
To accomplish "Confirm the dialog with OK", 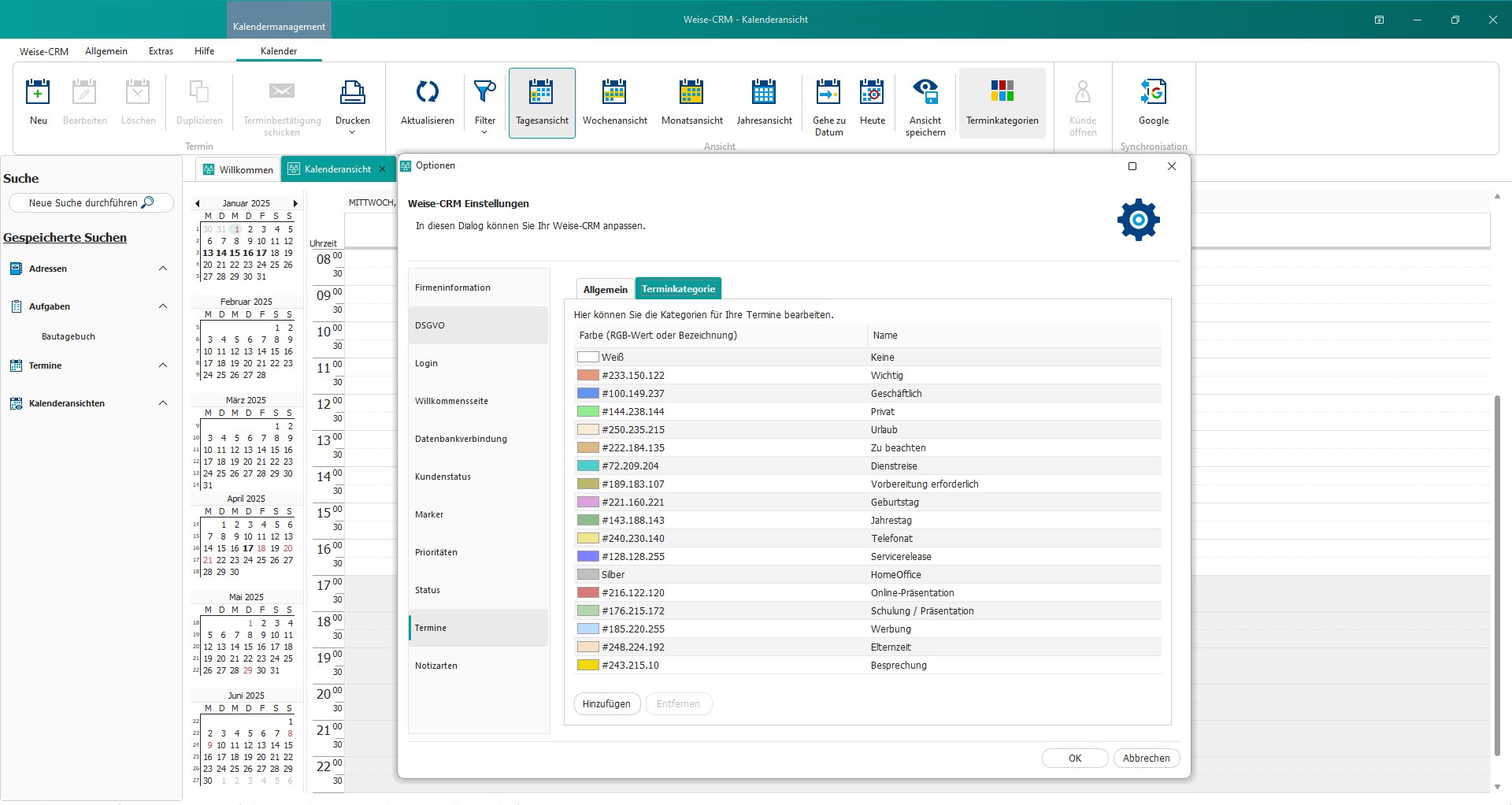I will pyautogui.click(x=1075, y=759).
